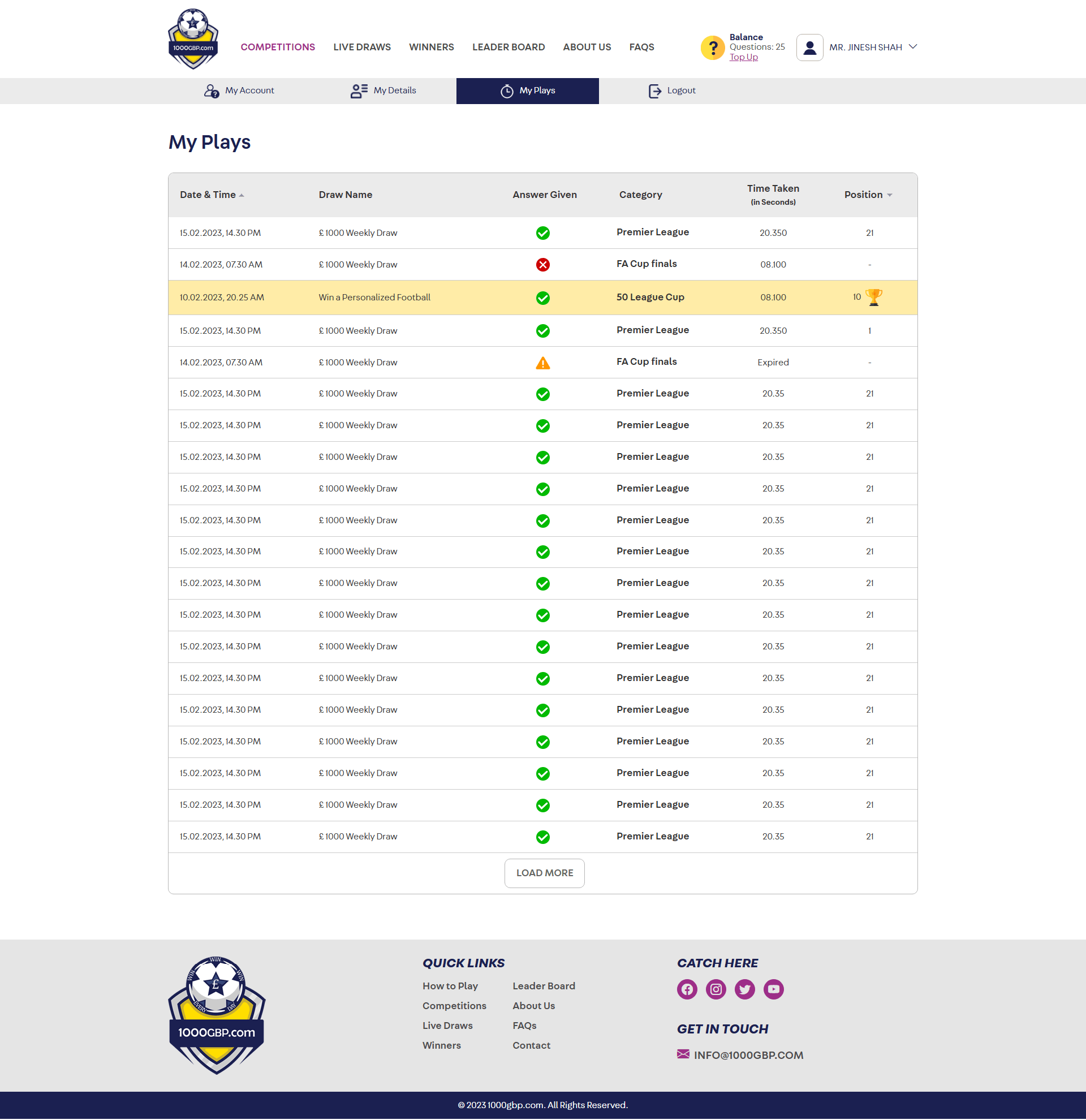Click INFO@1000GBP.COM email link

point(748,1056)
